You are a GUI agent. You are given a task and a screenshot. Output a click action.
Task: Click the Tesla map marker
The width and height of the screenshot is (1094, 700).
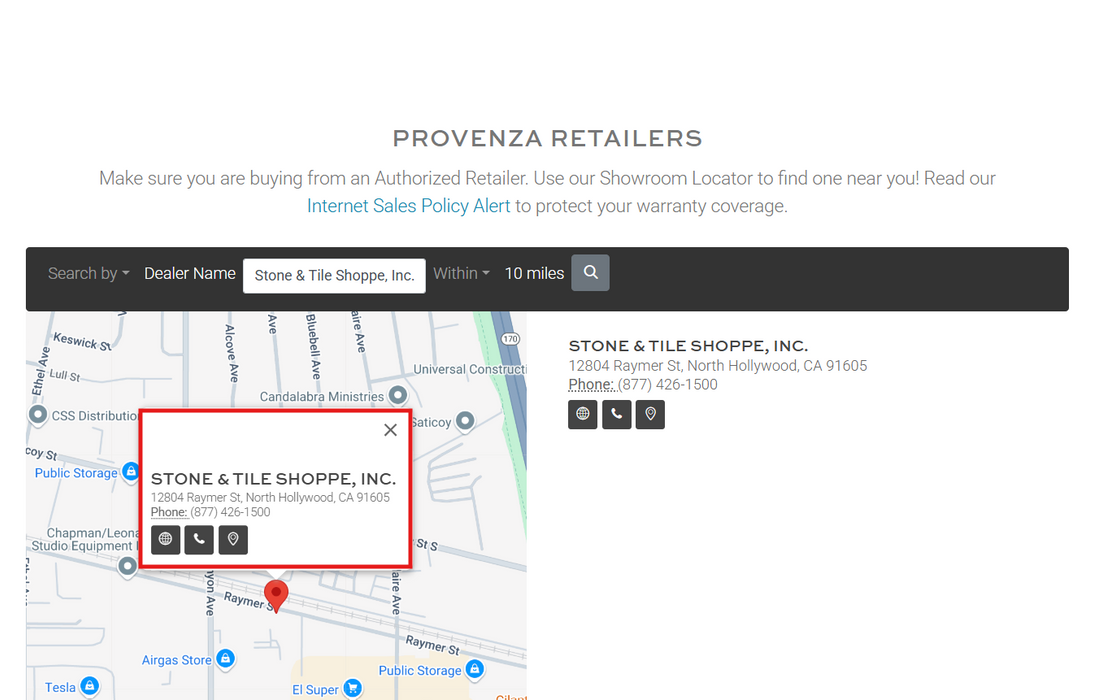click(90, 686)
